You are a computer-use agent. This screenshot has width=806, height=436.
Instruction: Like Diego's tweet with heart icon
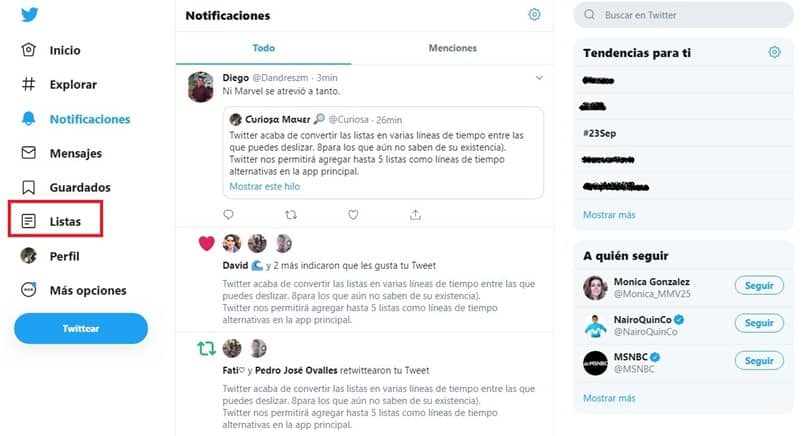[353, 214]
